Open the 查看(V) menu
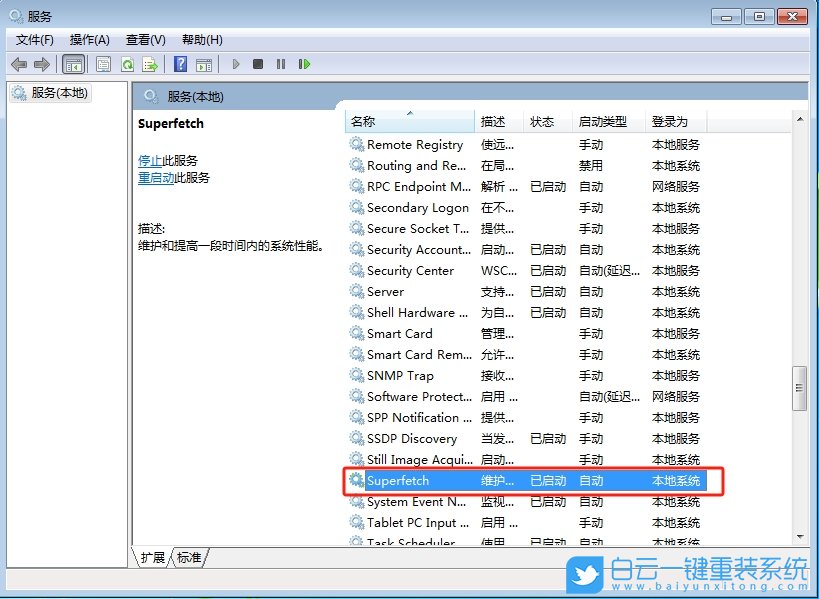Screen dimensions: 819x599 (x=144, y=40)
